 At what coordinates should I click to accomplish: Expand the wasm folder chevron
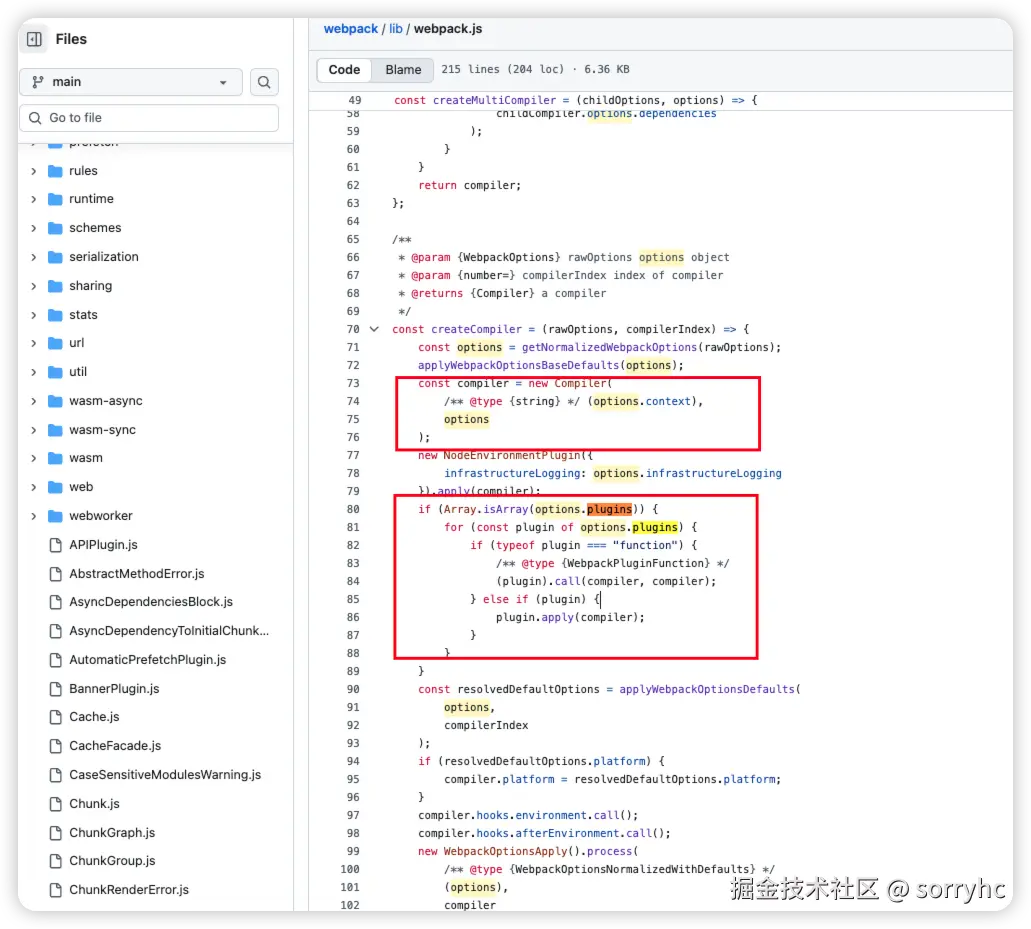click(x=34, y=458)
